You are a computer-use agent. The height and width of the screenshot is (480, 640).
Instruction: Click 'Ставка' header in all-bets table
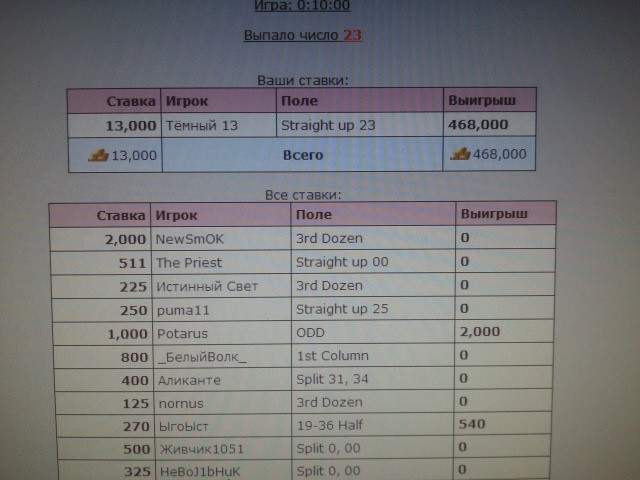(x=121, y=216)
